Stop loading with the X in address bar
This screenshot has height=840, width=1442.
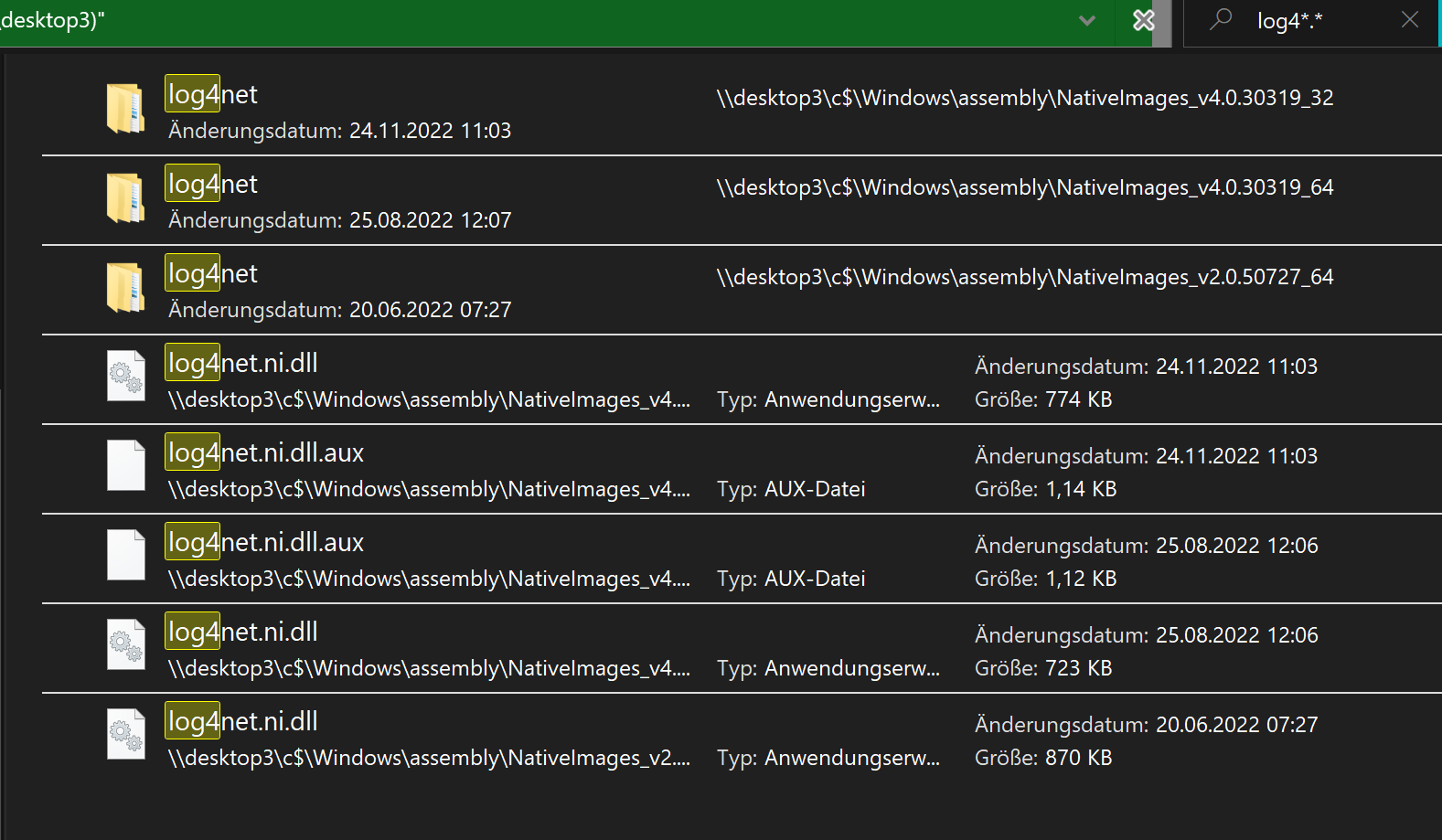[1143, 20]
